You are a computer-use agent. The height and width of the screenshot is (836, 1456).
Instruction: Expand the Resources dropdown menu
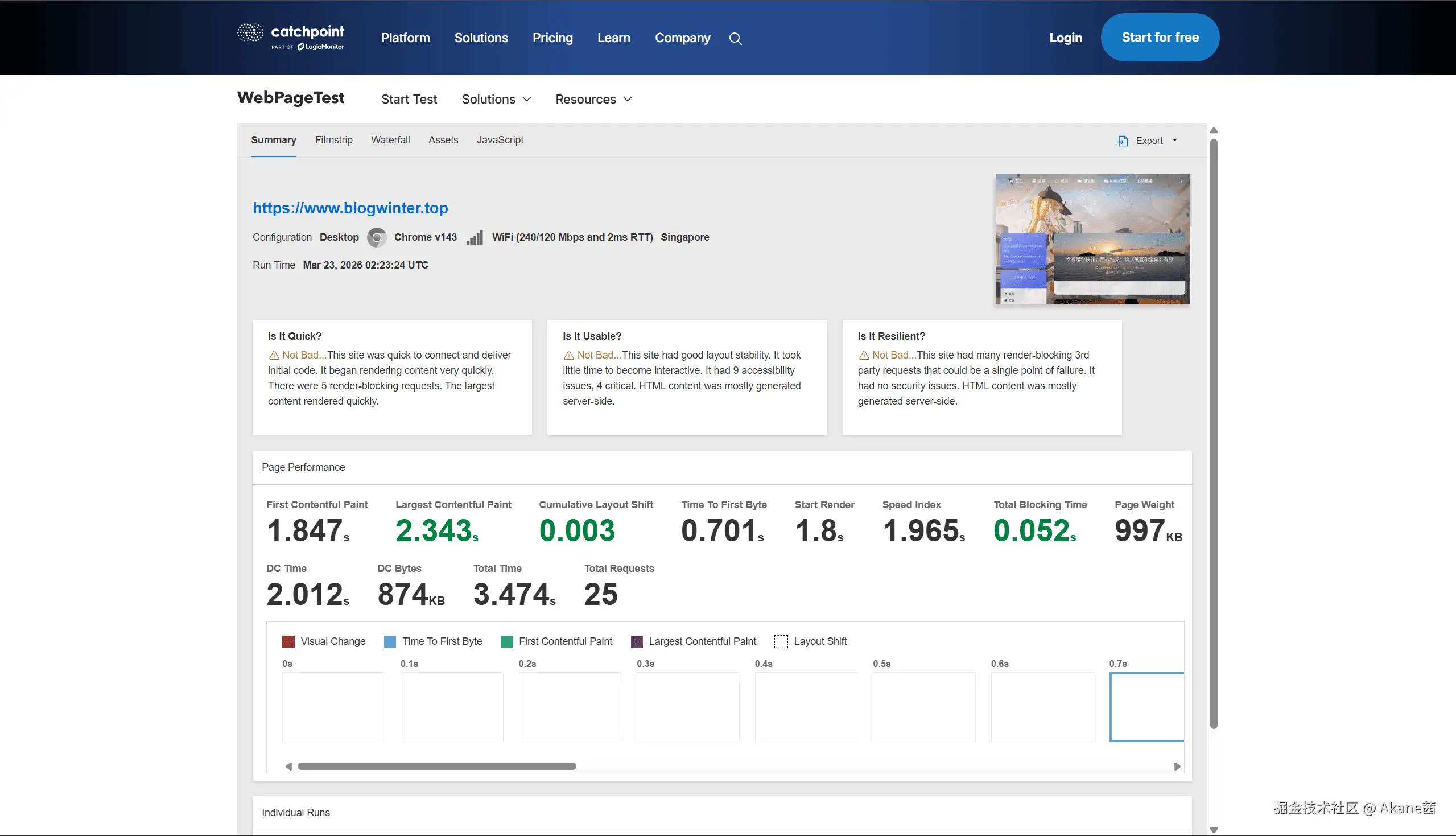coord(593,100)
